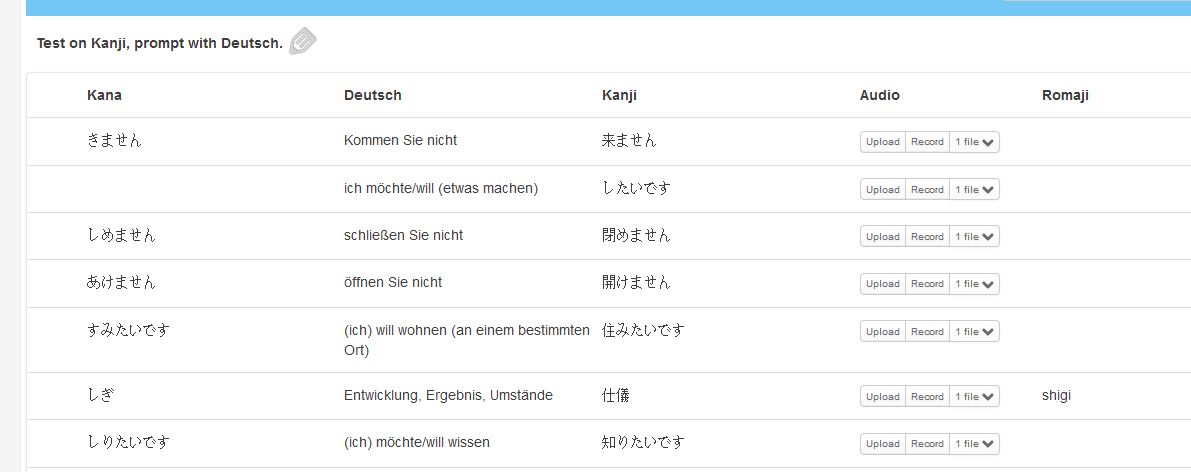Record audio for the 仕儀 row
Viewport: 1191px width, 472px height.
(x=927, y=397)
